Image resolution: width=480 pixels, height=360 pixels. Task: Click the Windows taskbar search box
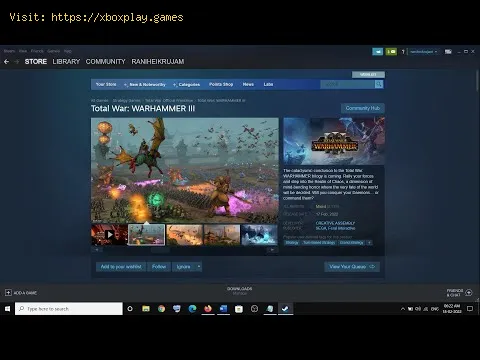coord(69,309)
